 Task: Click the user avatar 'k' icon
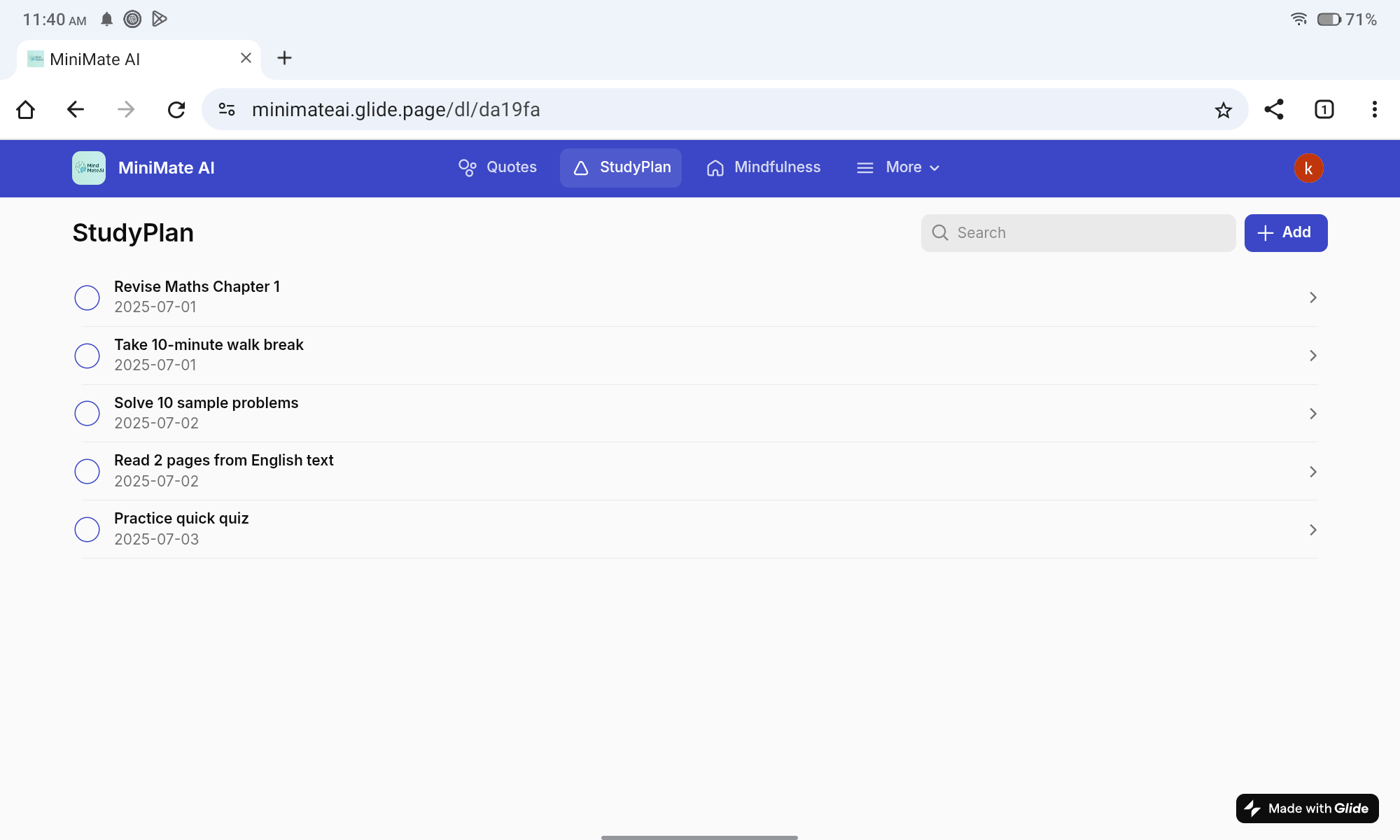tap(1308, 168)
